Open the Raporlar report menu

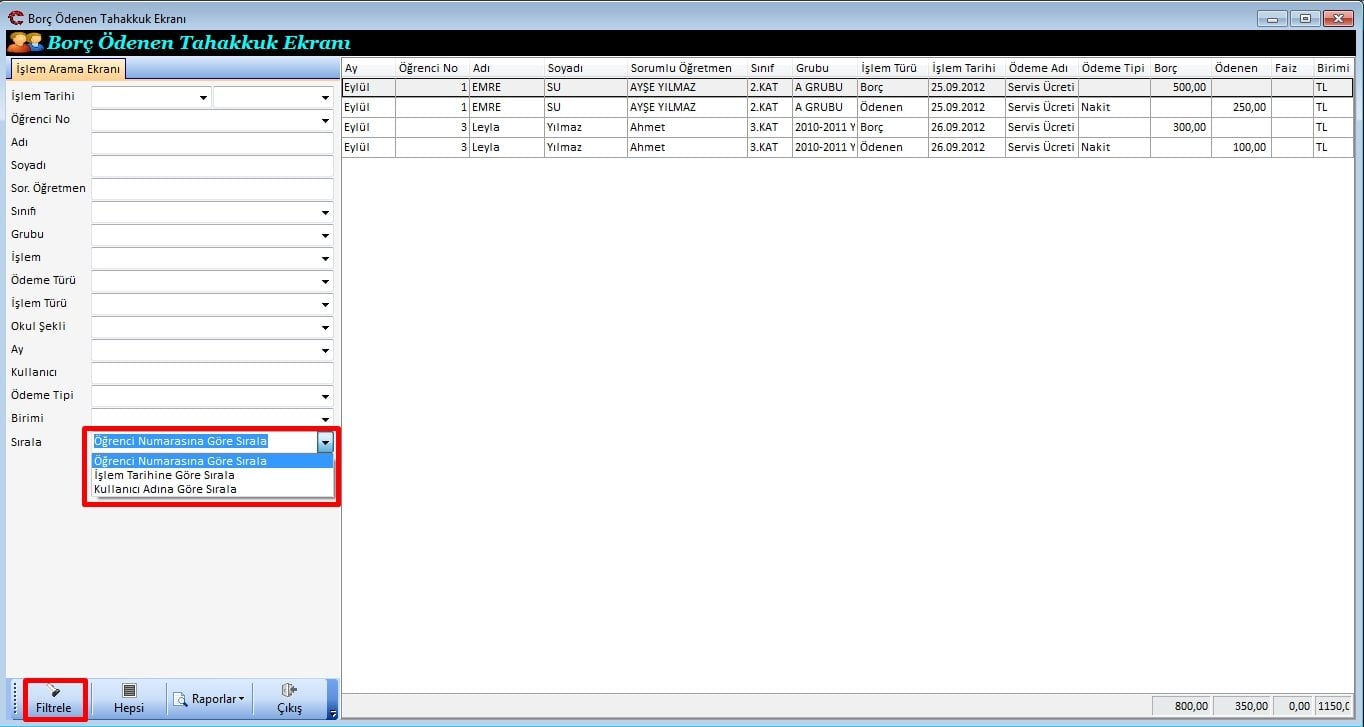208,699
